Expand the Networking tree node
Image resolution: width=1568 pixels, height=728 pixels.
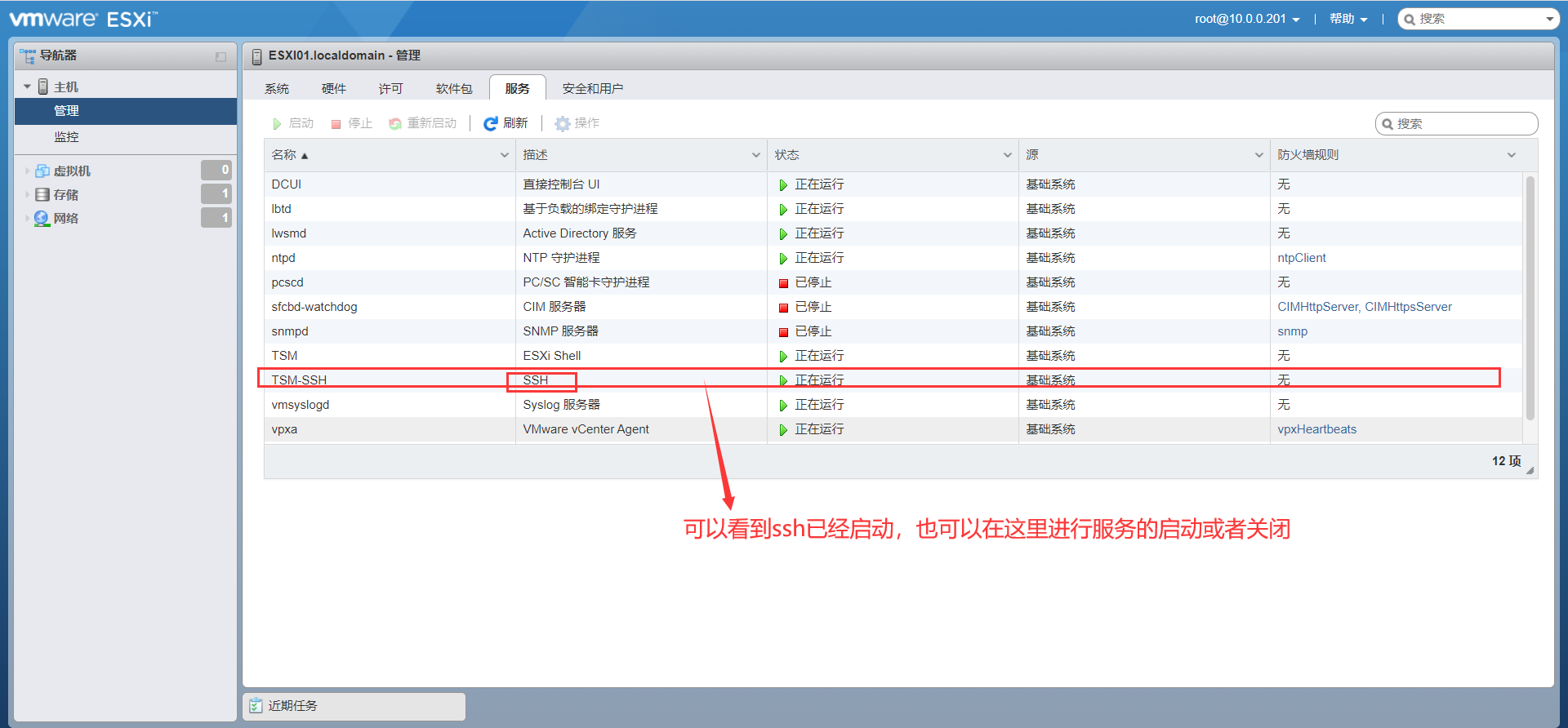[27, 218]
